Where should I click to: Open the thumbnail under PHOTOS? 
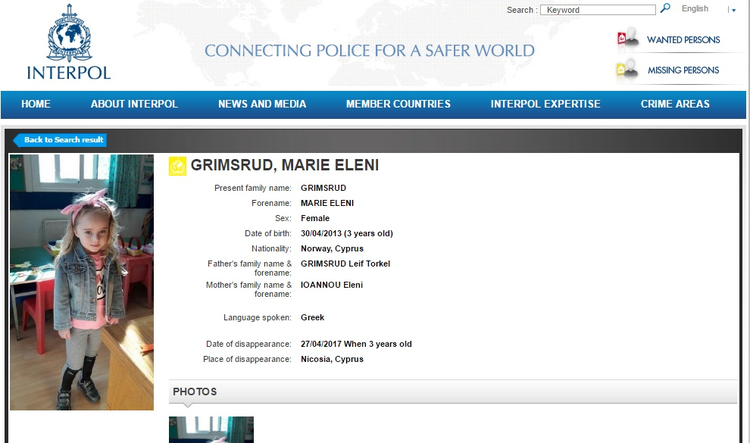(211, 430)
